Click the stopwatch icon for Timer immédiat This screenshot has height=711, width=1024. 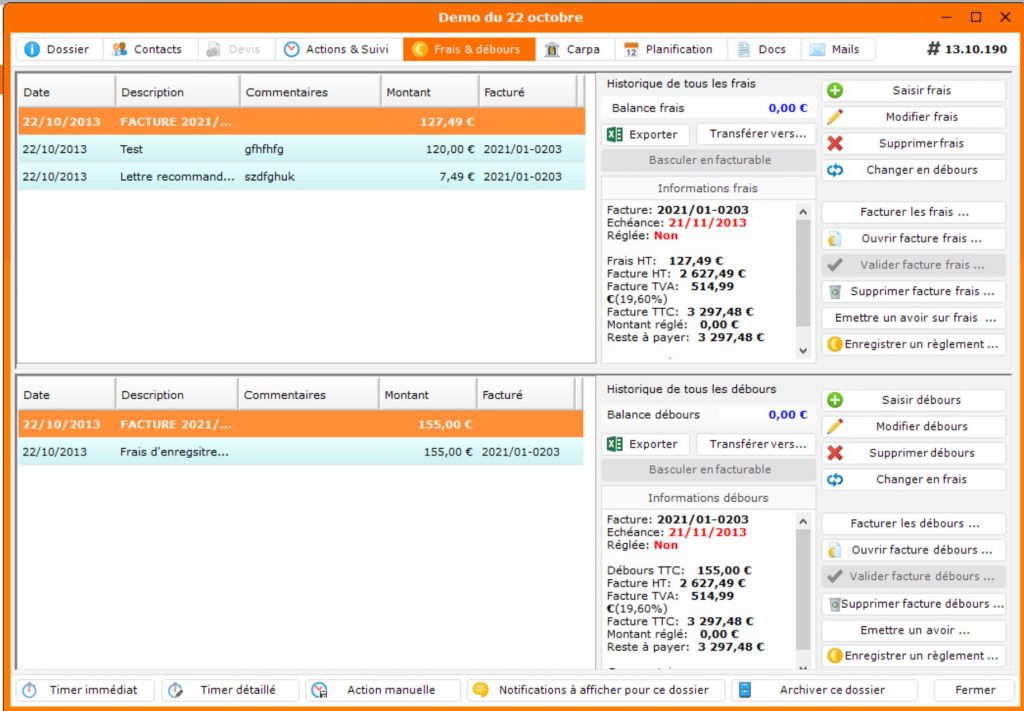point(30,690)
